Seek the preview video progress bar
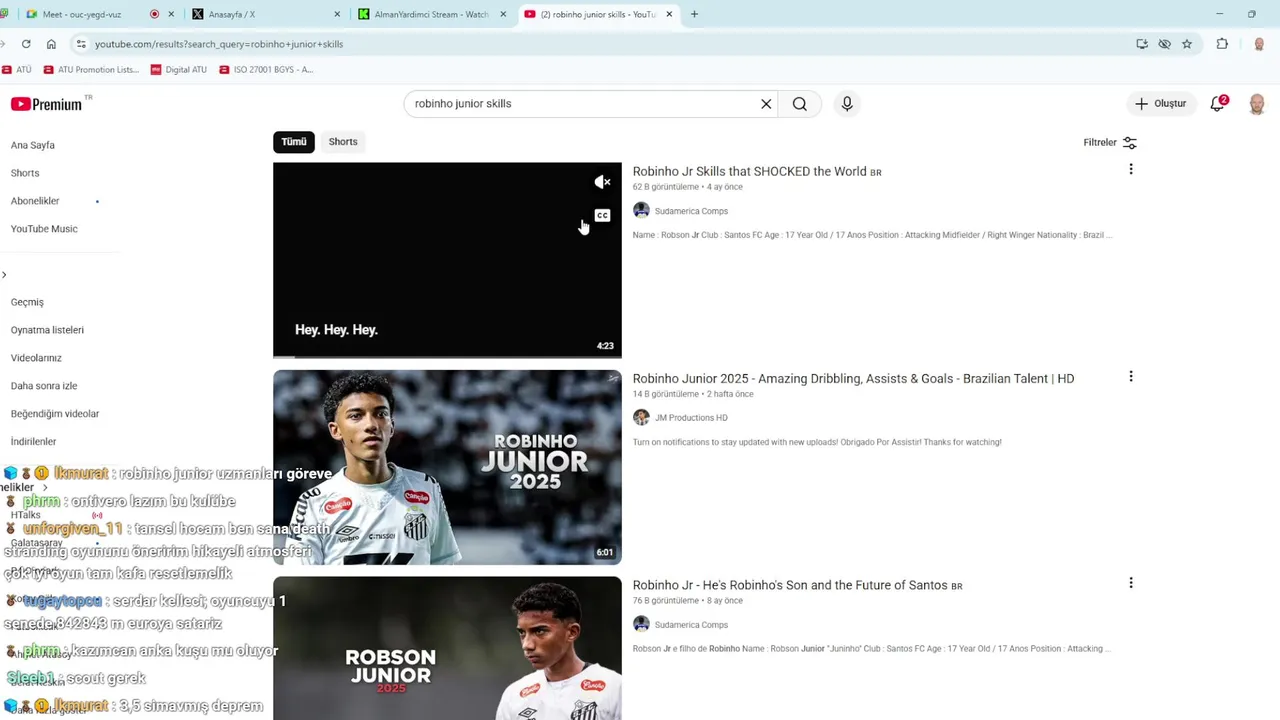1280x720 pixels. coord(447,356)
